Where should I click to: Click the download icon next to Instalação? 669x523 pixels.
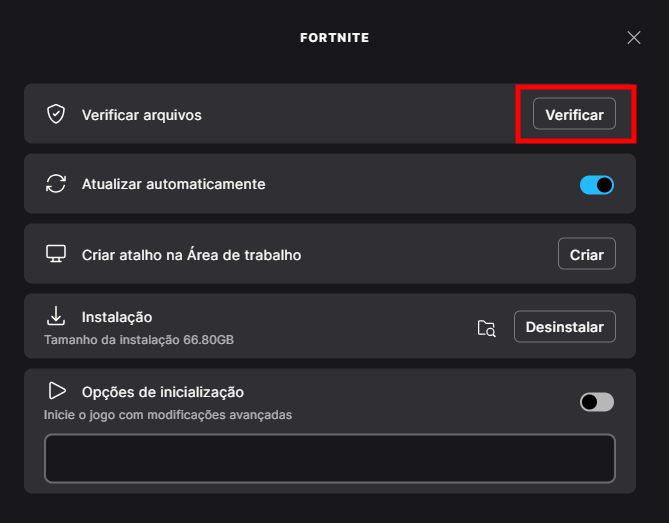(x=56, y=317)
